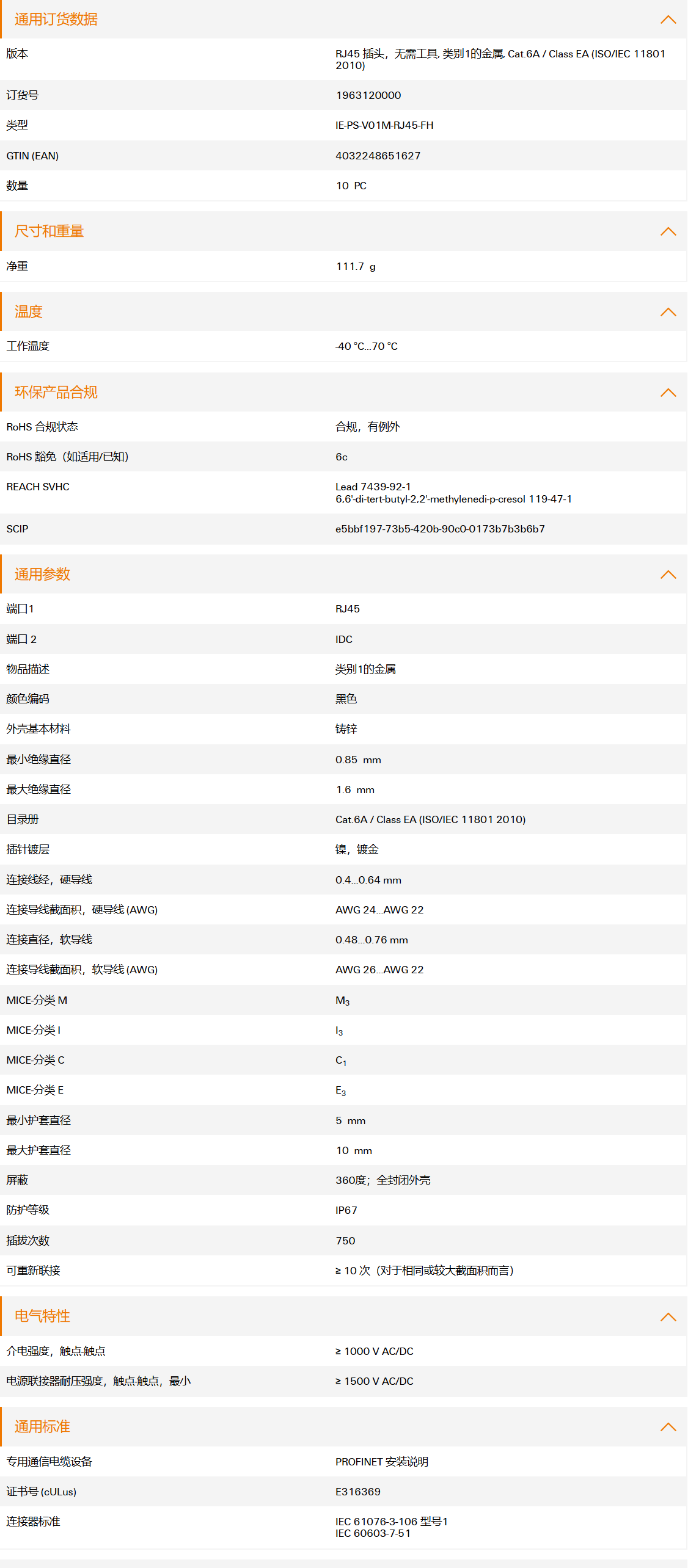The width and height of the screenshot is (688, 1568).
Task: Click dielectric strength ≥ 1000 V AC/DC
Action: (x=375, y=1351)
